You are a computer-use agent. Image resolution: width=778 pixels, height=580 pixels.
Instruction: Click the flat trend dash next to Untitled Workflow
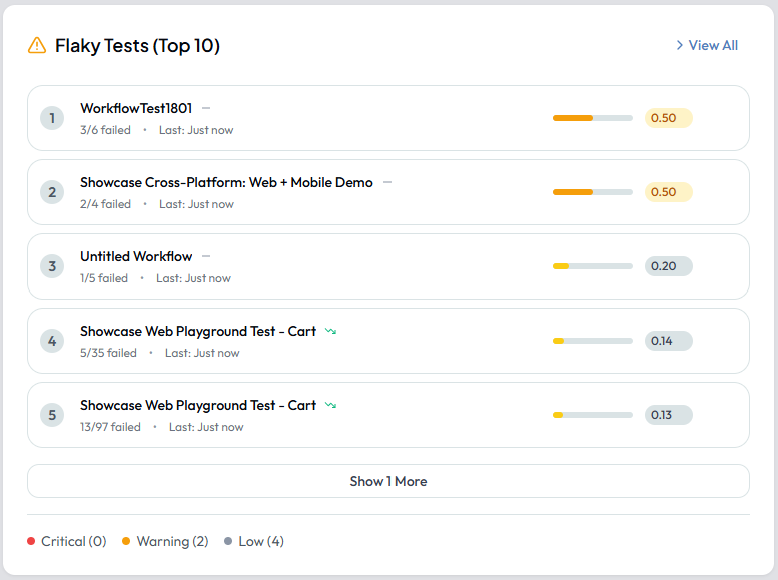[x=206, y=256]
